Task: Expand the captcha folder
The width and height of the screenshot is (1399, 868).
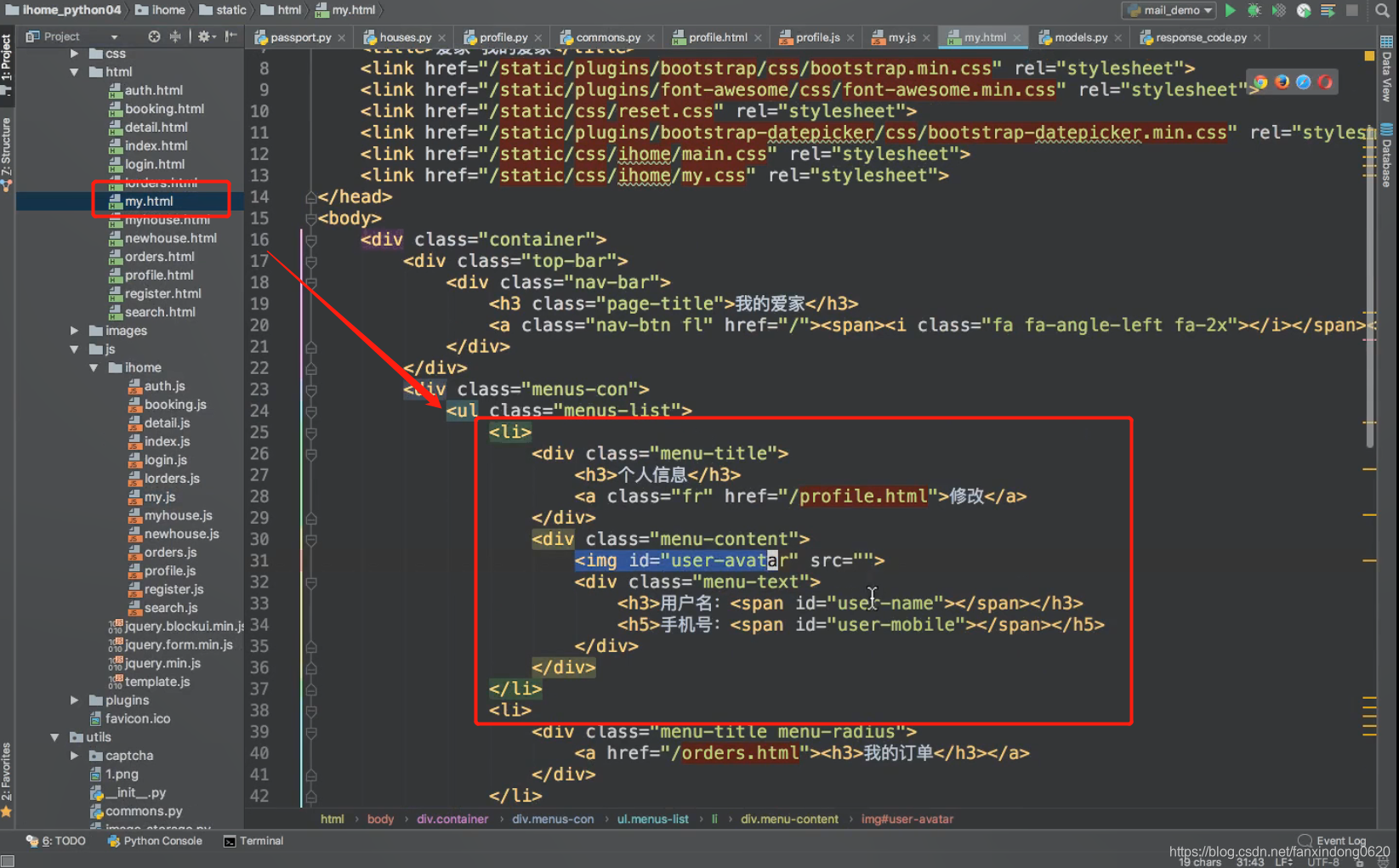Action: click(x=75, y=756)
